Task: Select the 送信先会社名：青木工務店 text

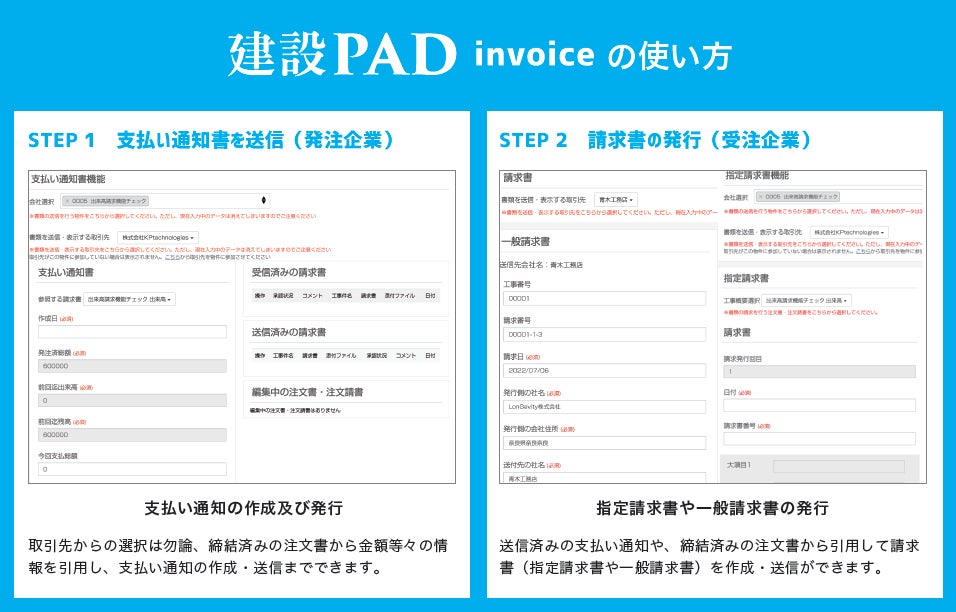Action: coord(541,265)
